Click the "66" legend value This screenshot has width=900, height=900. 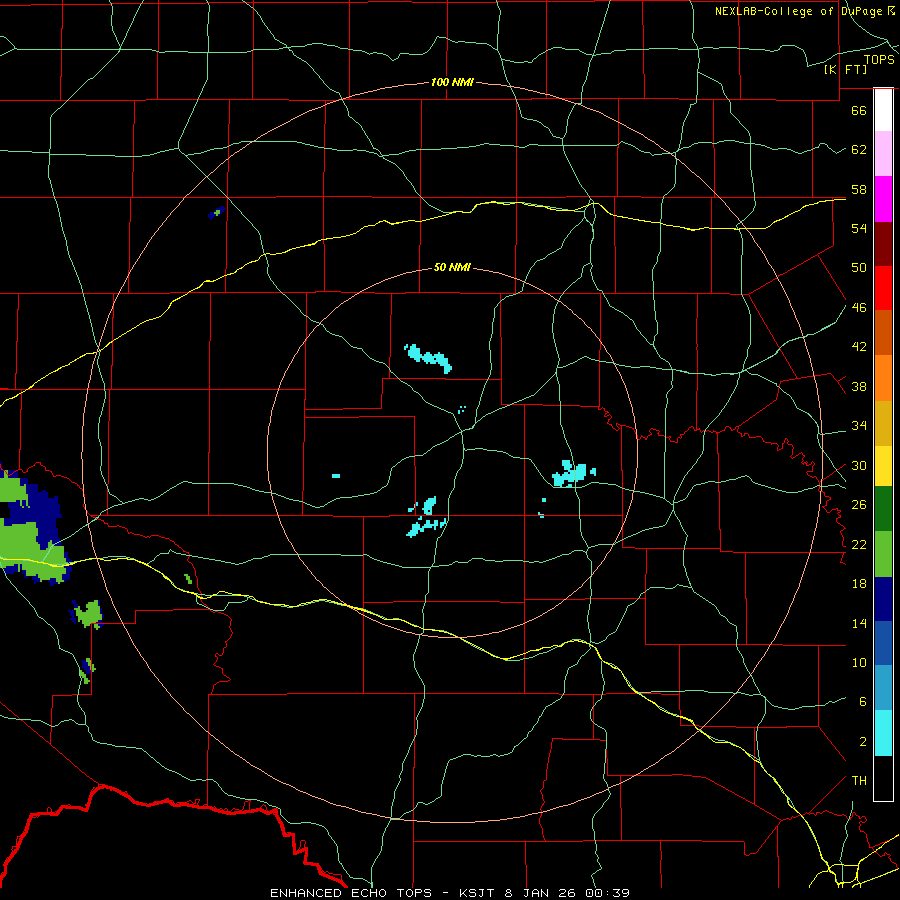point(859,110)
